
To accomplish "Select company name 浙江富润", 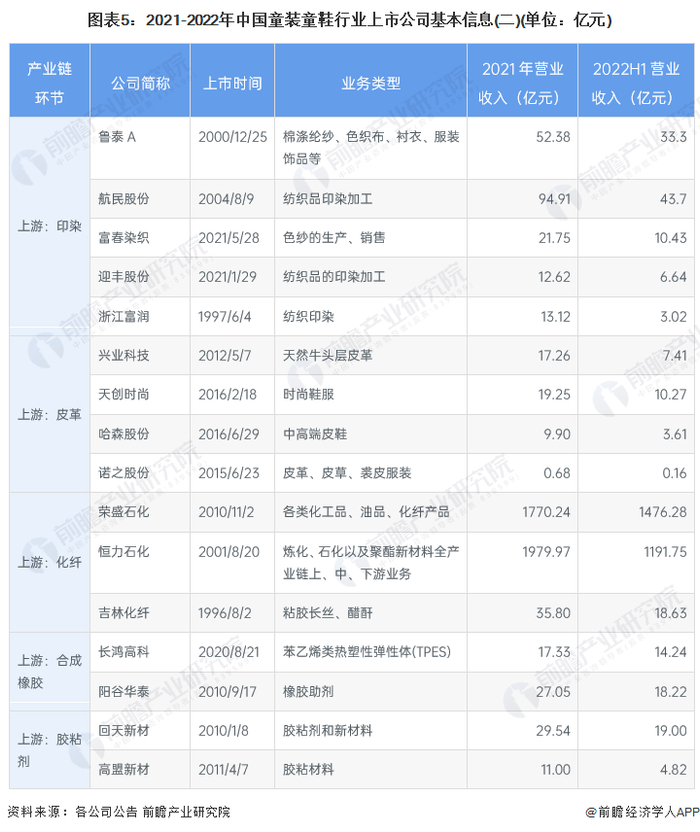I will point(124,317).
